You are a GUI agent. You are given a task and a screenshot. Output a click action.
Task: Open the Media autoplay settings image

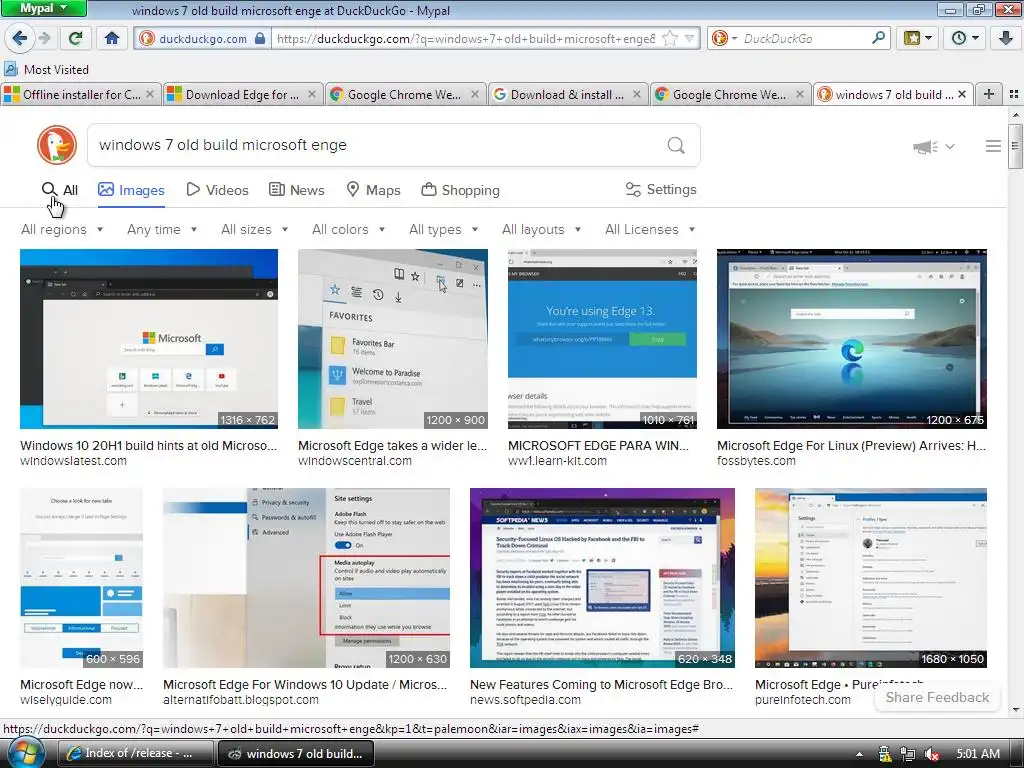pos(306,578)
